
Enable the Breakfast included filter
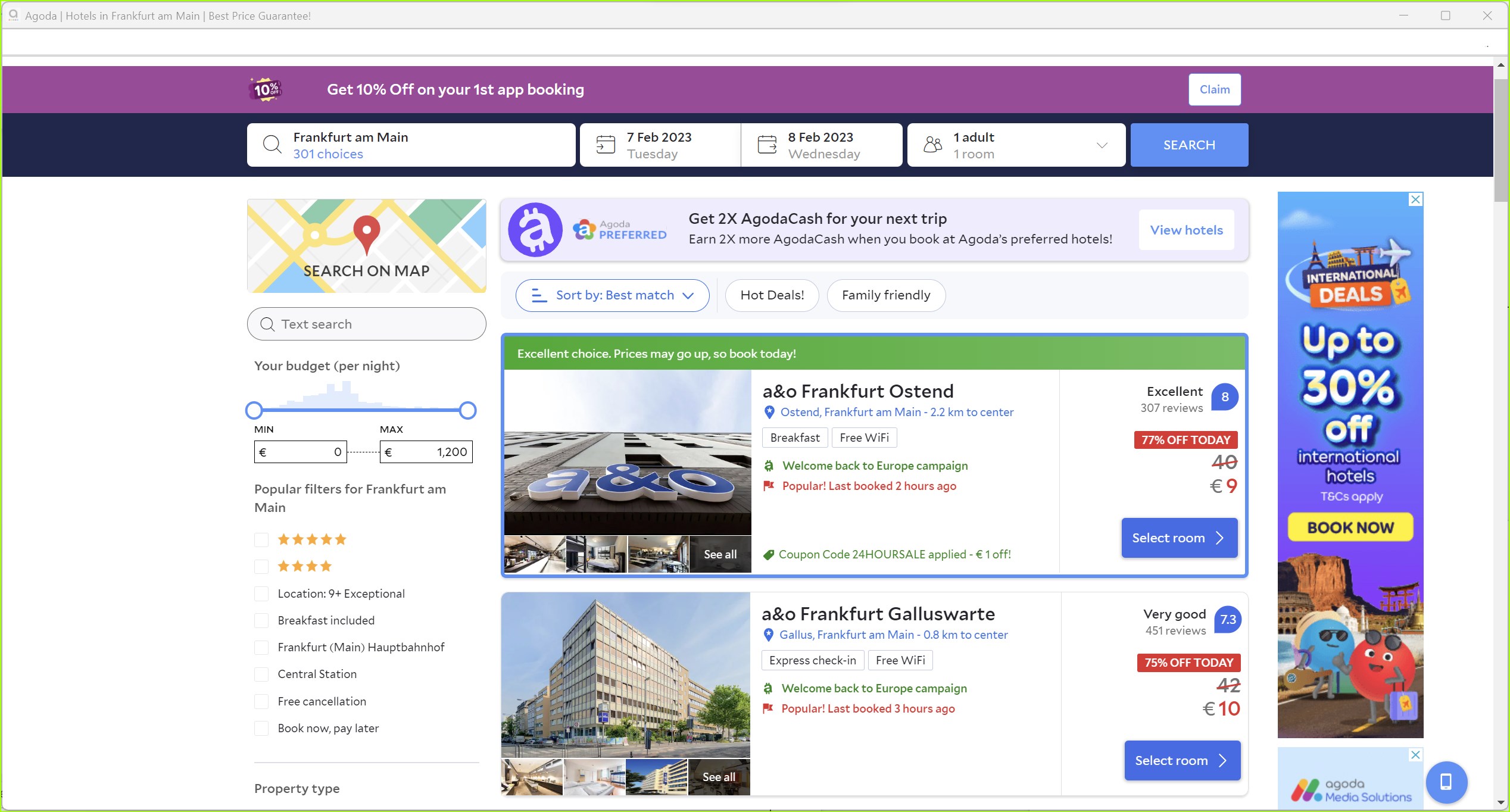261,620
